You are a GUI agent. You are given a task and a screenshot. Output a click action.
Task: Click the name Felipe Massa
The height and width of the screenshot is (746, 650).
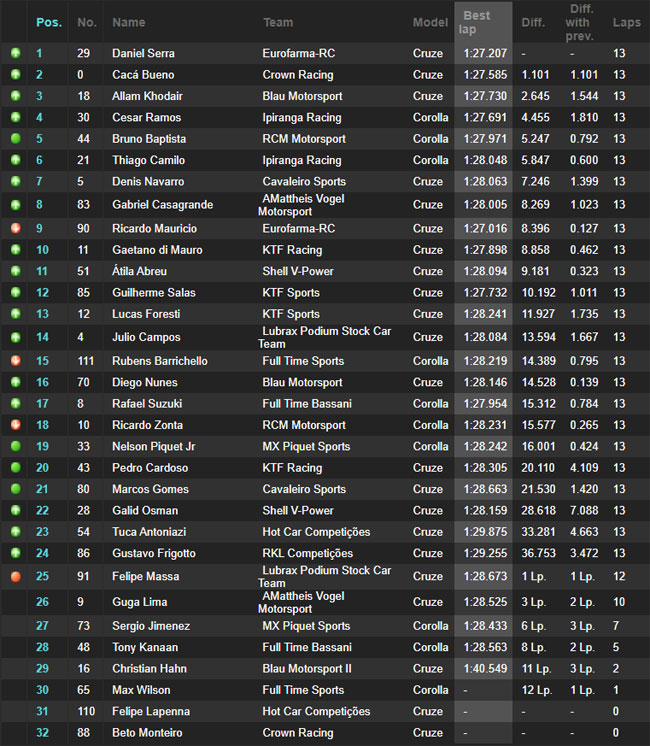point(146,576)
